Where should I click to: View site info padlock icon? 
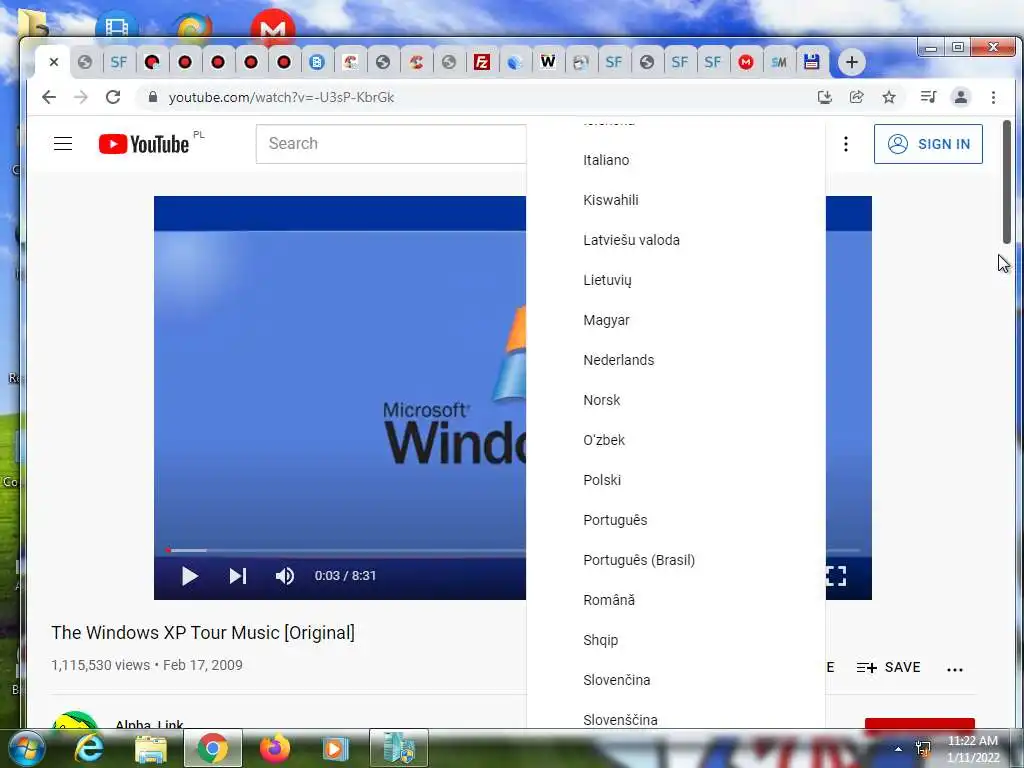click(x=153, y=97)
